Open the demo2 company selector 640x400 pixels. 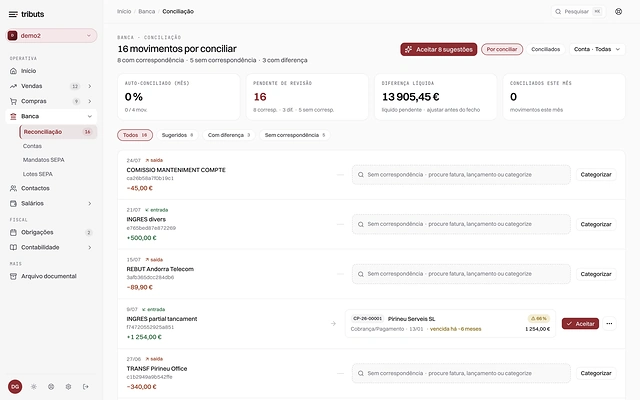click(x=51, y=36)
